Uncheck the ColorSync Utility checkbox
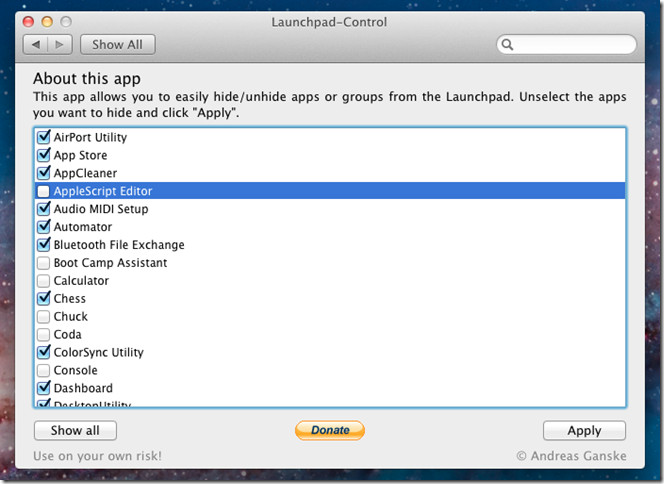 point(44,352)
